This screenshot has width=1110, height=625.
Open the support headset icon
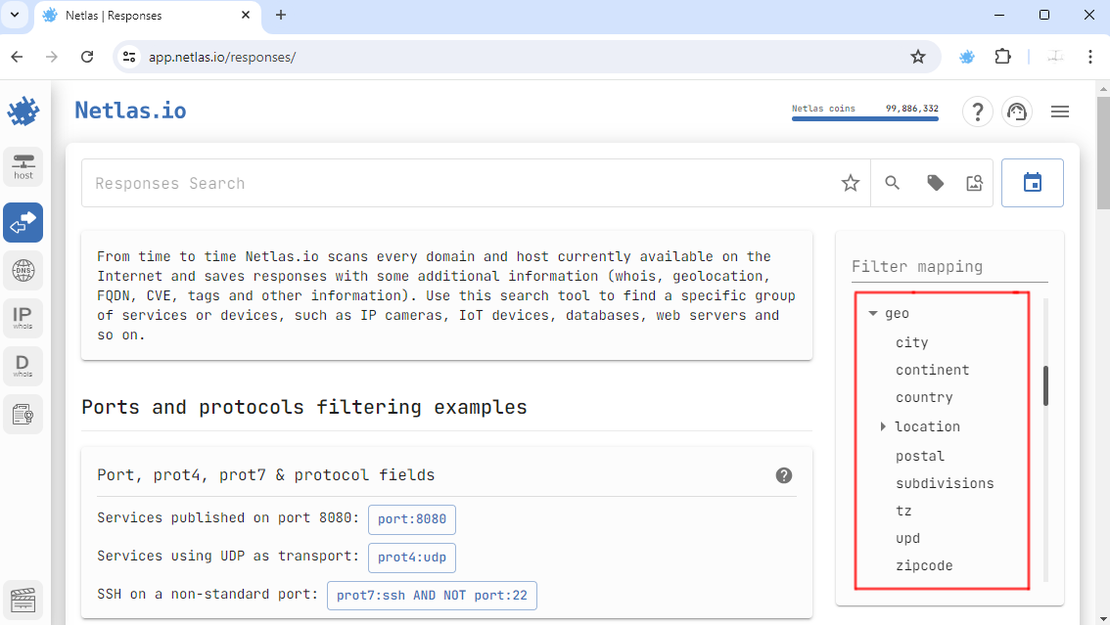1017,111
